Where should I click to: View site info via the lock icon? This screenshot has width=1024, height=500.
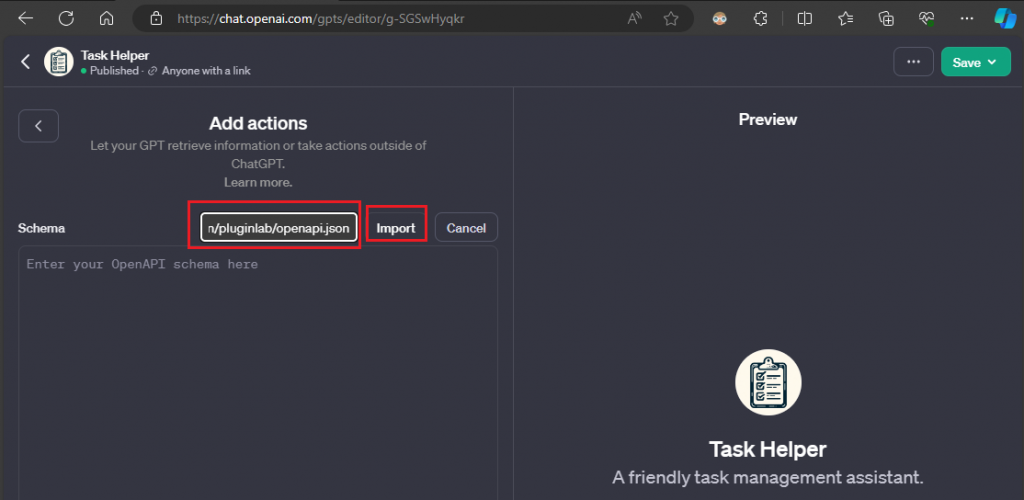[x=155, y=18]
